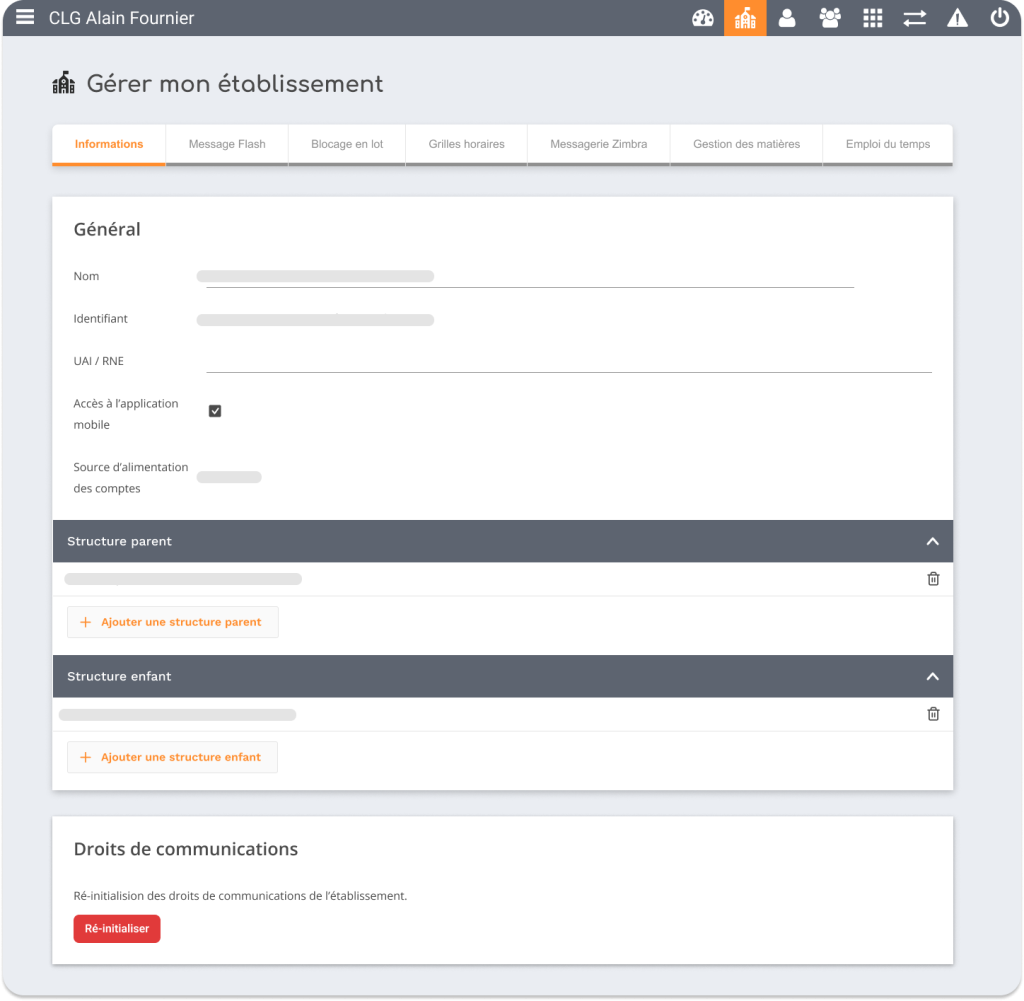Delete the child structure with trash icon
Viewport: 1024px width, 1001px height.
click(933, 714)
